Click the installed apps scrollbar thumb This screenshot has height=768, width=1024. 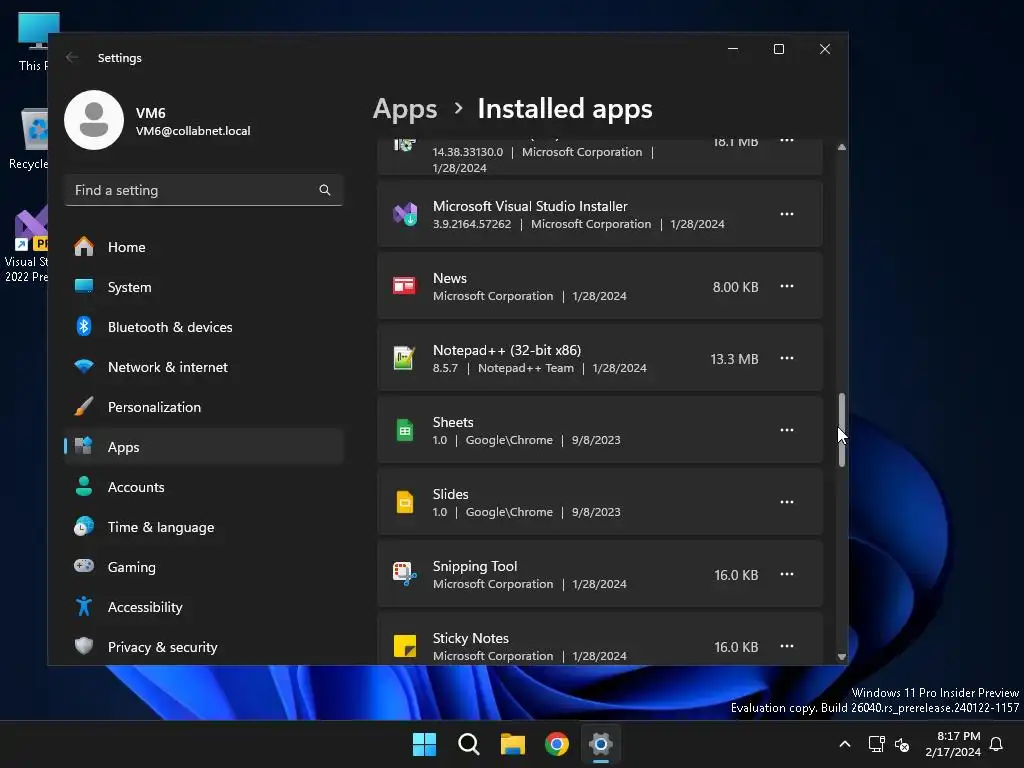pyautogui.click(x=842, y=430)
